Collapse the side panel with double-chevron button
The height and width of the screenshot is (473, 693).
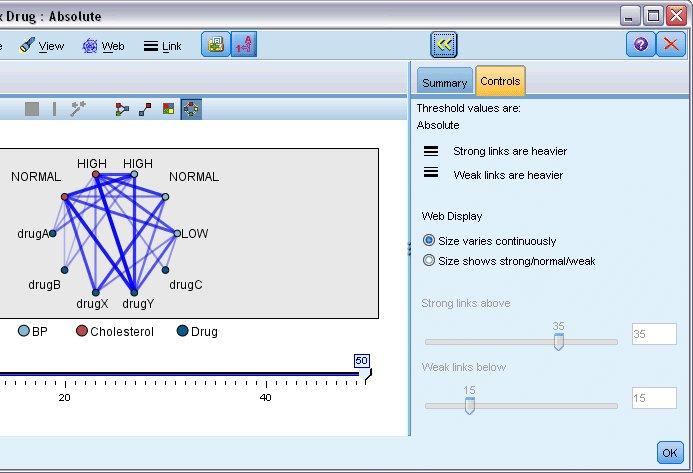click(x=444, y=44)
